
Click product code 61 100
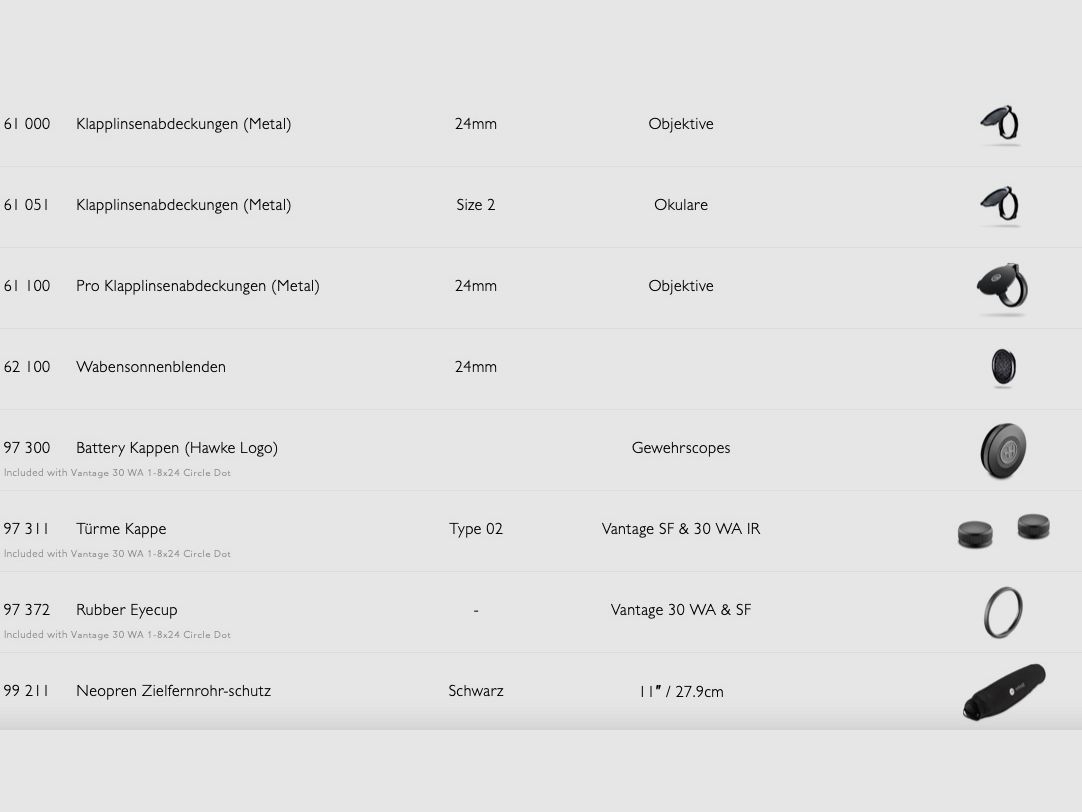click(27, 286)
